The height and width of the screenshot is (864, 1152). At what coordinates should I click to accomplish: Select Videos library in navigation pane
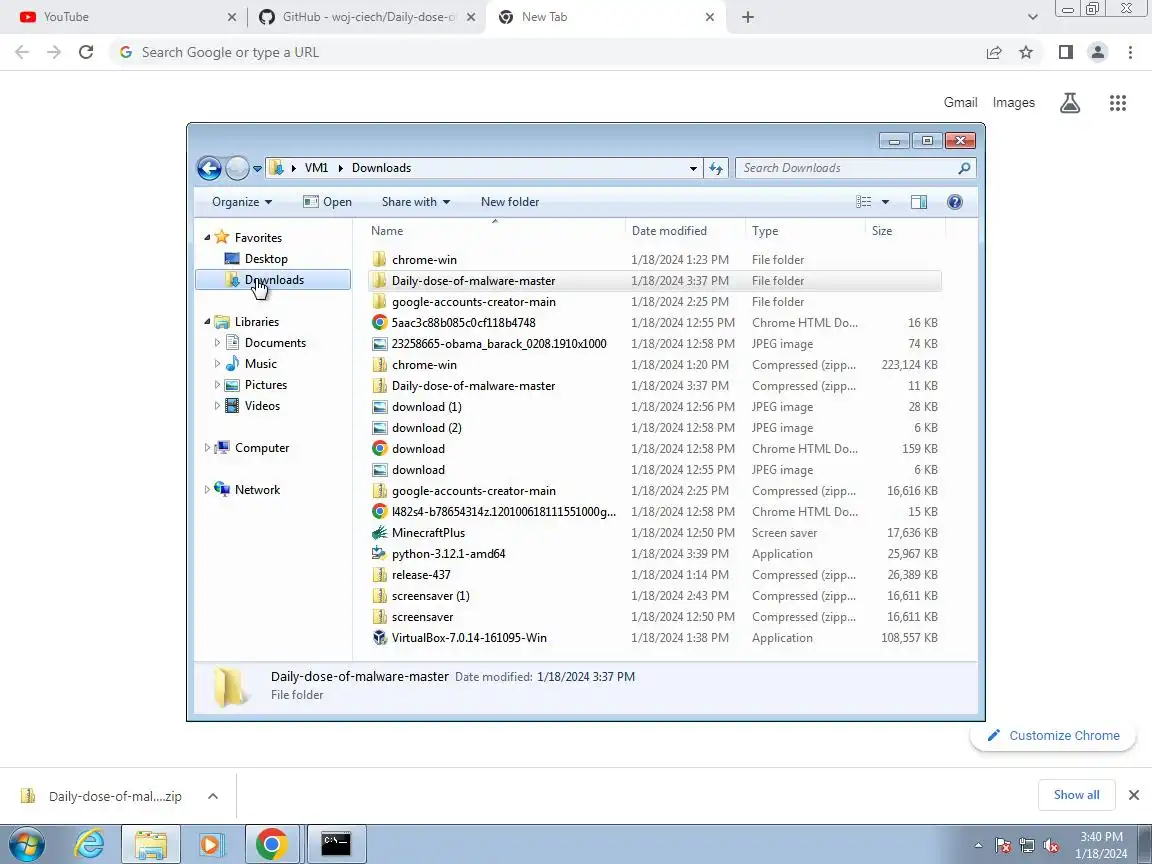262,406
